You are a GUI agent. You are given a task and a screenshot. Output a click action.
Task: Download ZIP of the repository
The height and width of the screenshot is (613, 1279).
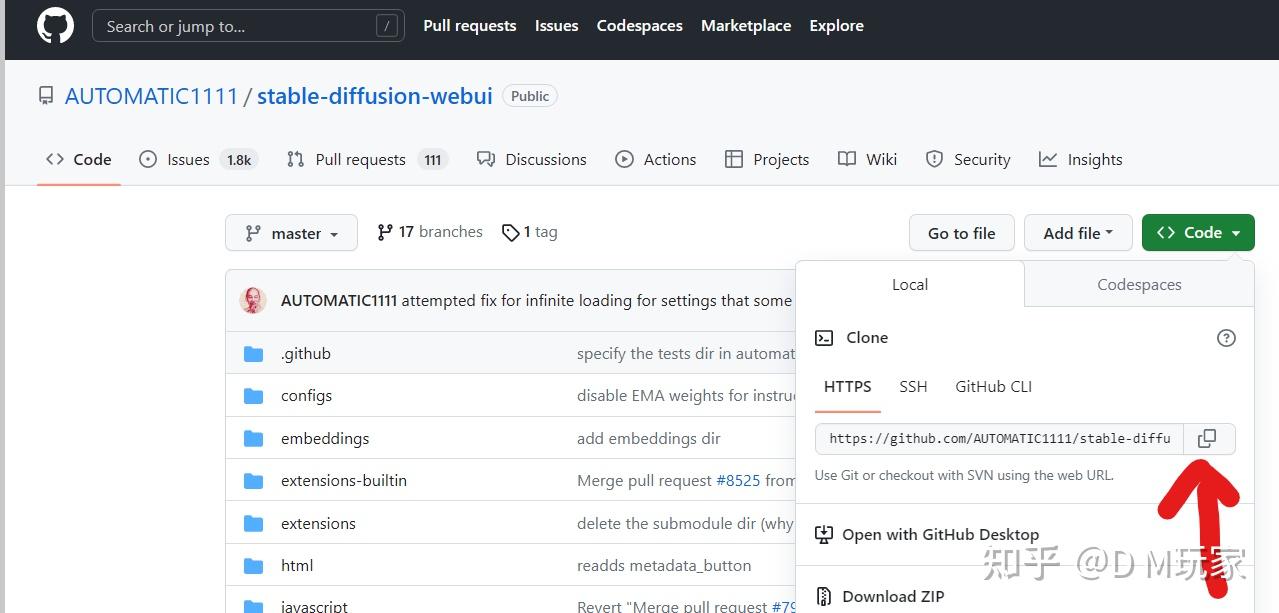pyautogui.click(x=892, y=596)
